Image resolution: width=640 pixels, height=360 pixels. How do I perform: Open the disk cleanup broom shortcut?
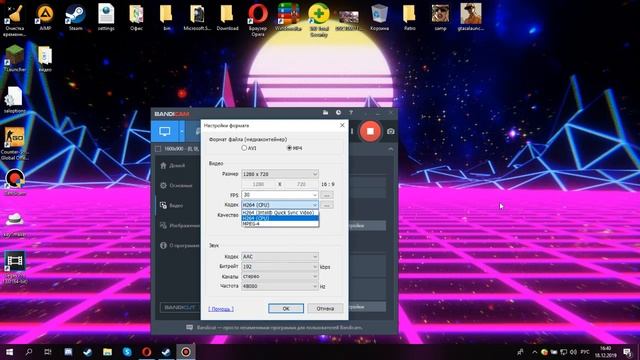tap(15, 20)
